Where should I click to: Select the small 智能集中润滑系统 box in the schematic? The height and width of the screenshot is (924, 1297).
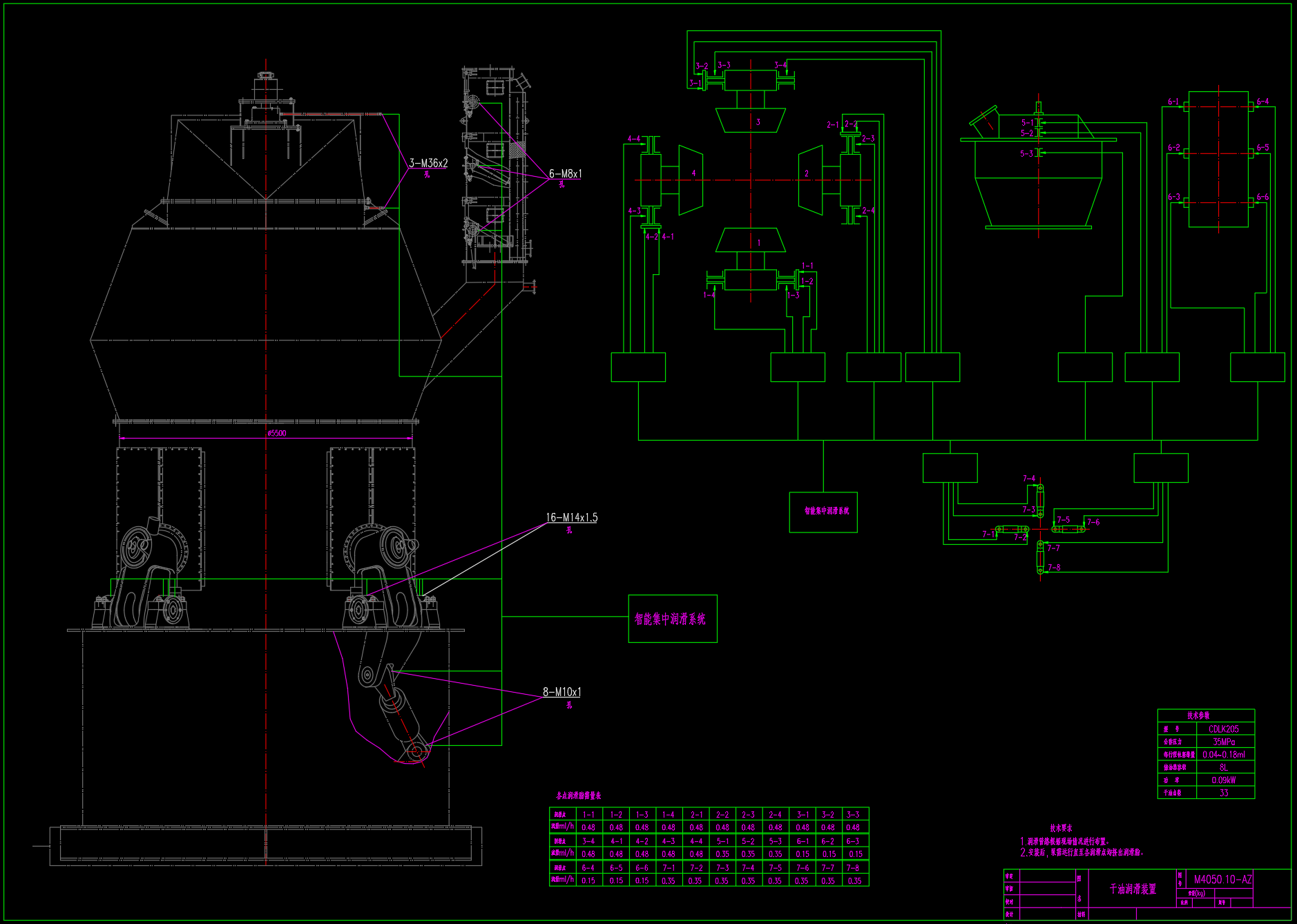823,512
